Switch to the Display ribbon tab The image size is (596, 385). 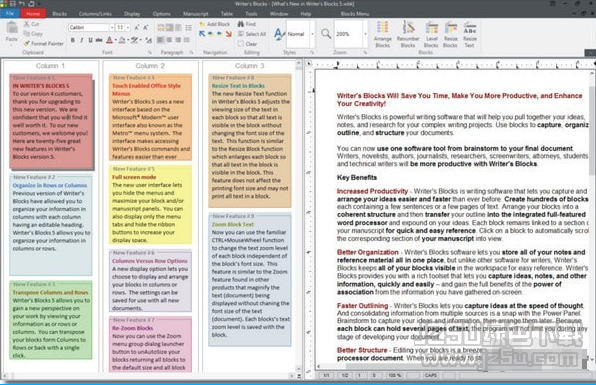click(x=132, y=14)
